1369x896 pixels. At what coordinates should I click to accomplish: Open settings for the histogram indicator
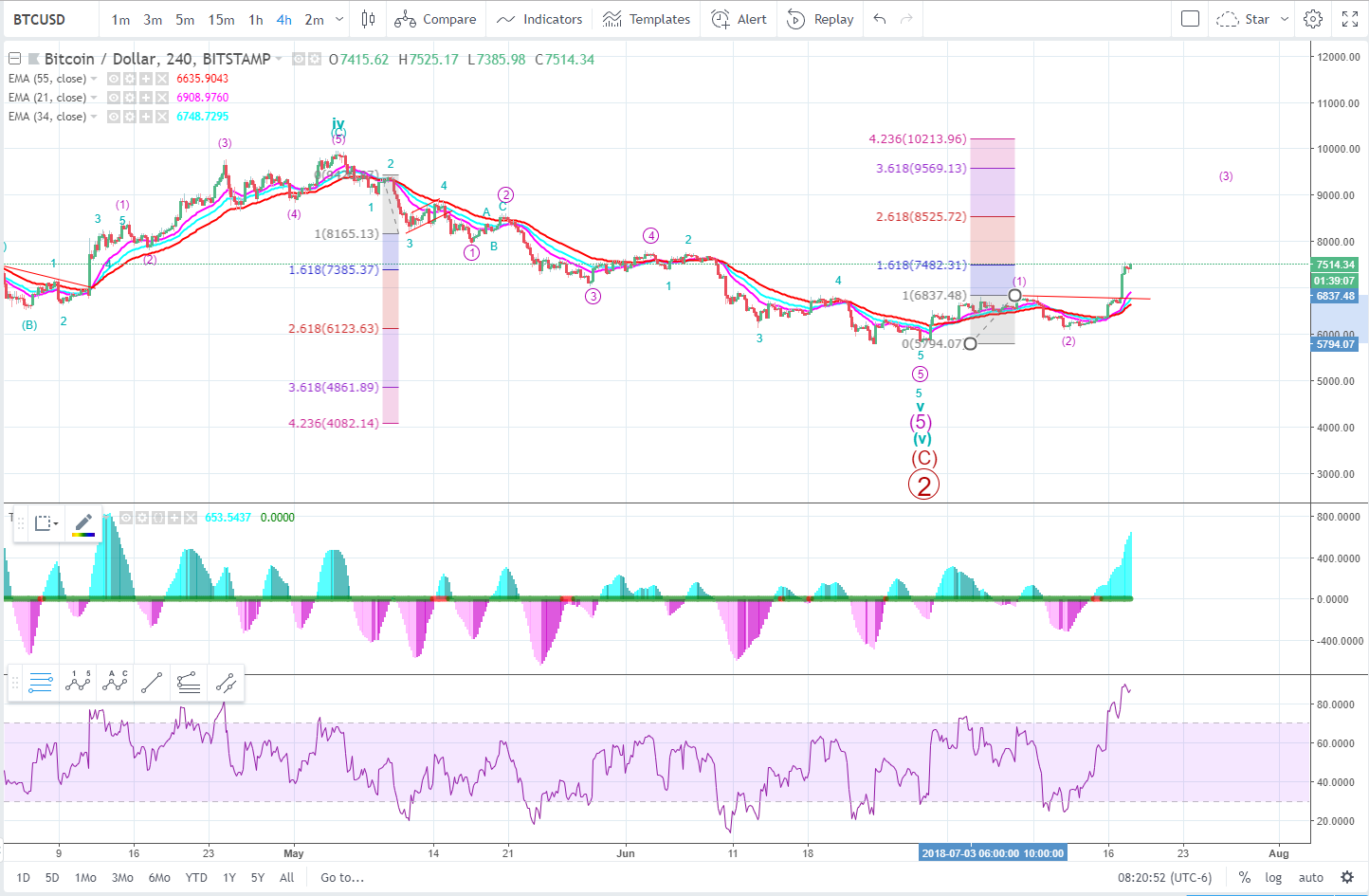pyautogui.click(x=142, y=518)
